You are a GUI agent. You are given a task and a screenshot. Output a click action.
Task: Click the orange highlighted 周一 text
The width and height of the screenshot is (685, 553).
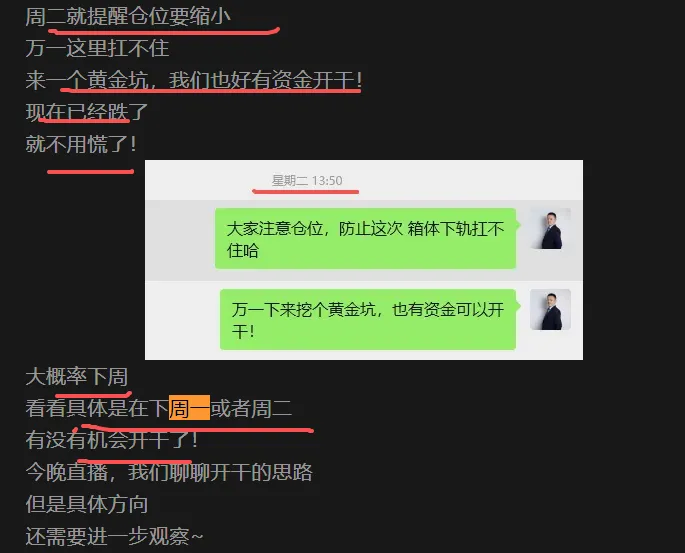(189, 408)
